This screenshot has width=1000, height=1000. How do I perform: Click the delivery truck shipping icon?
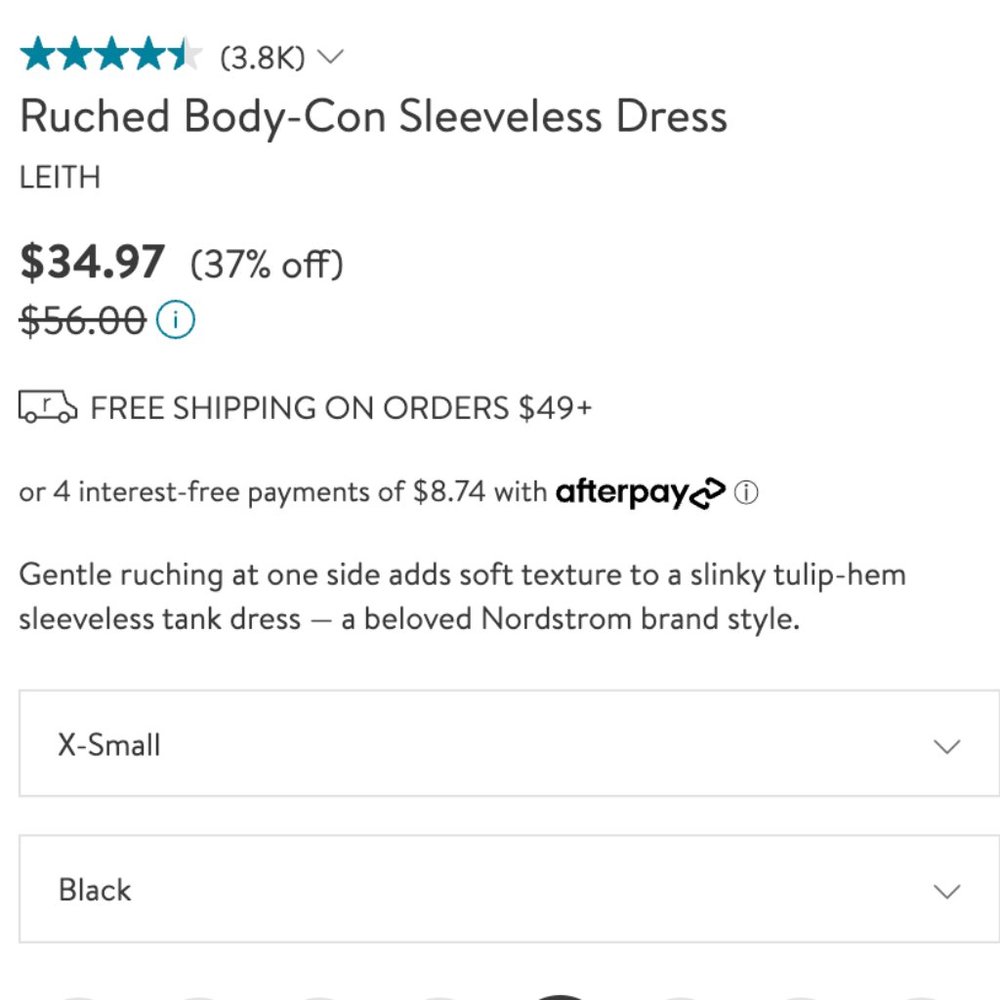48,406
